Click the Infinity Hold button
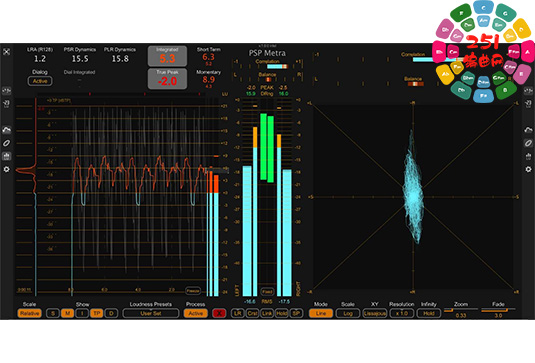535x363 pixels. tap(429, 313)
